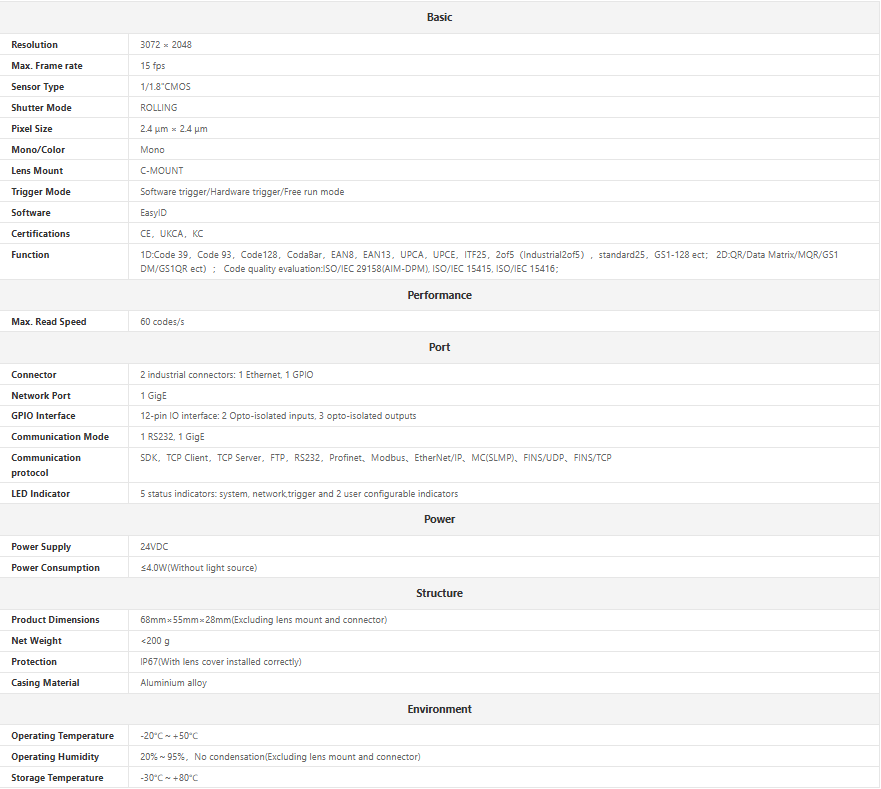Click the Power section header
Image resolution: width=881 pixels, height=789 pixels.
coord(439,519)
